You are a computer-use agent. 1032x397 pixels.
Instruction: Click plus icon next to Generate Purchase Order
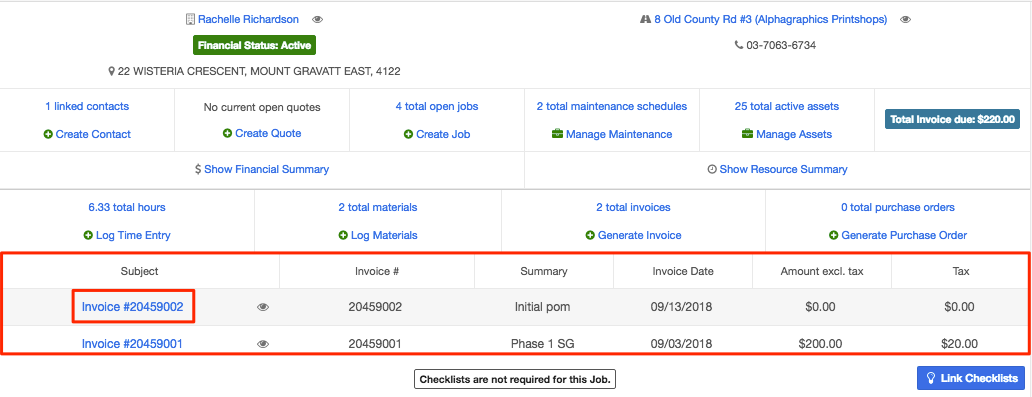(834, 235)
